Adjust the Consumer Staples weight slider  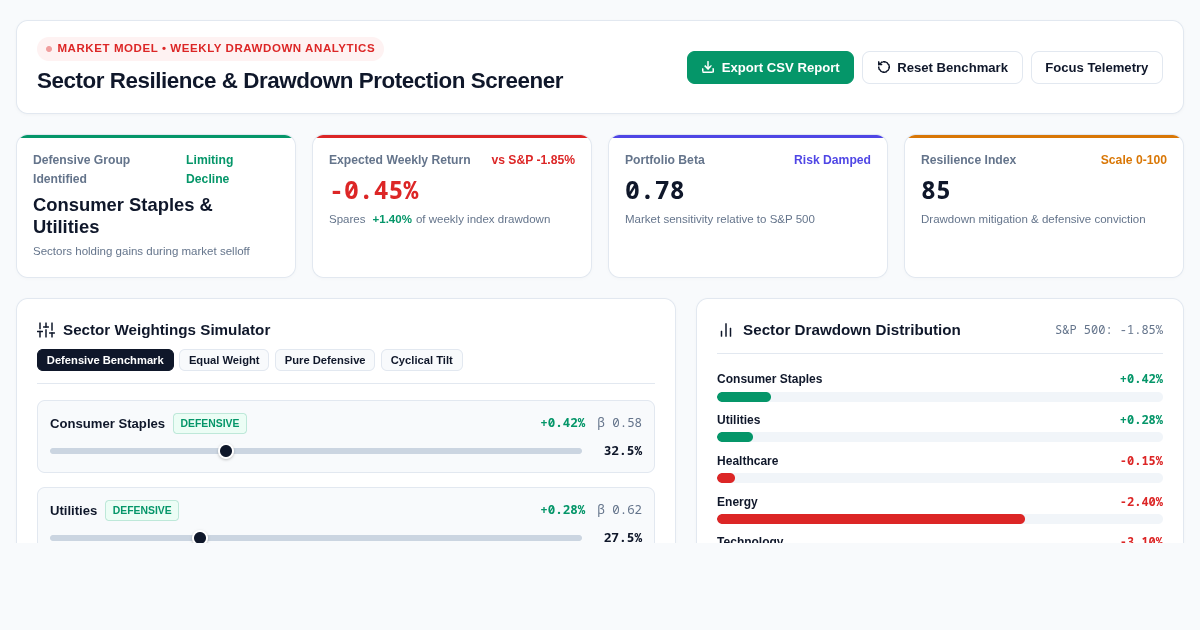[316, 451]
